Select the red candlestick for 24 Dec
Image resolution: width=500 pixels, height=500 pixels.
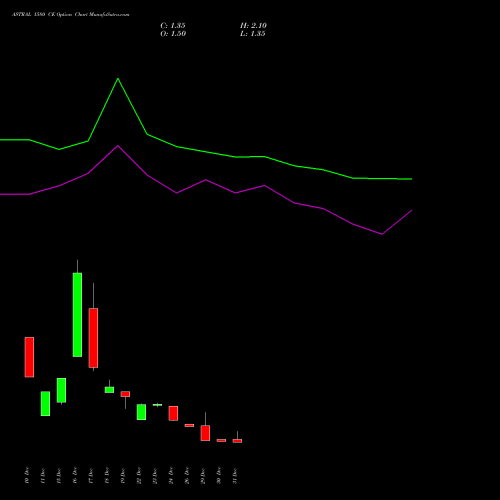(173, 413)
